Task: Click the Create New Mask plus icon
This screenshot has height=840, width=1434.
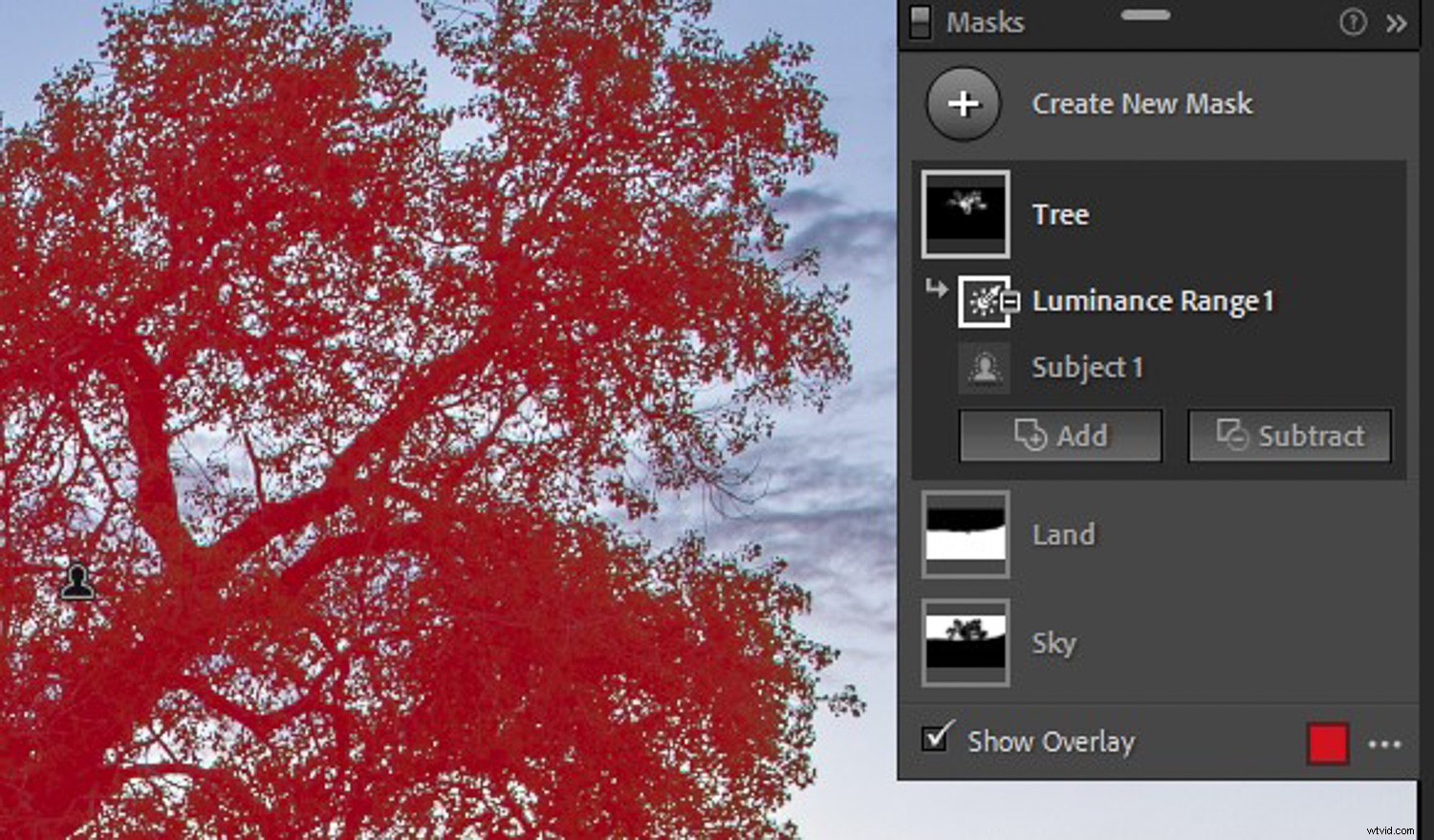Action: coord(964,104)
